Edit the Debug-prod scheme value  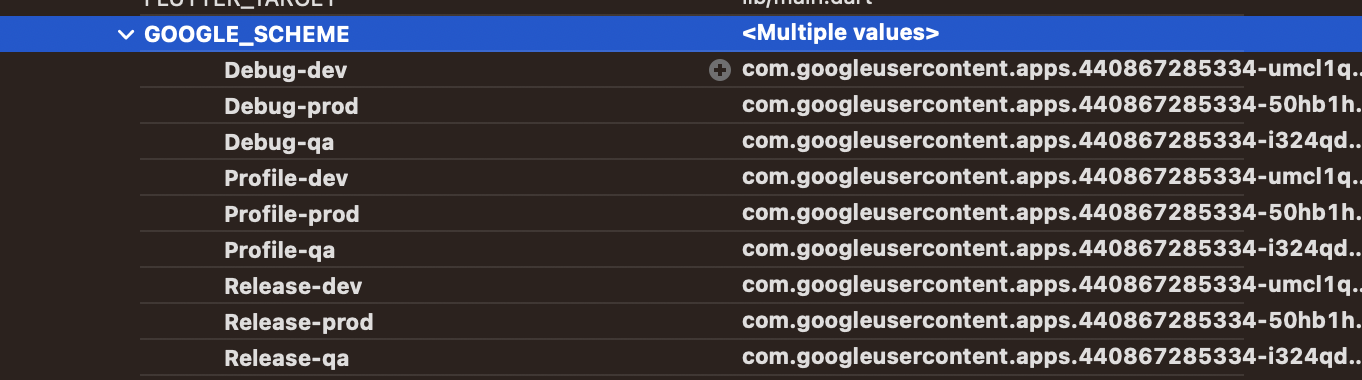1051,106
